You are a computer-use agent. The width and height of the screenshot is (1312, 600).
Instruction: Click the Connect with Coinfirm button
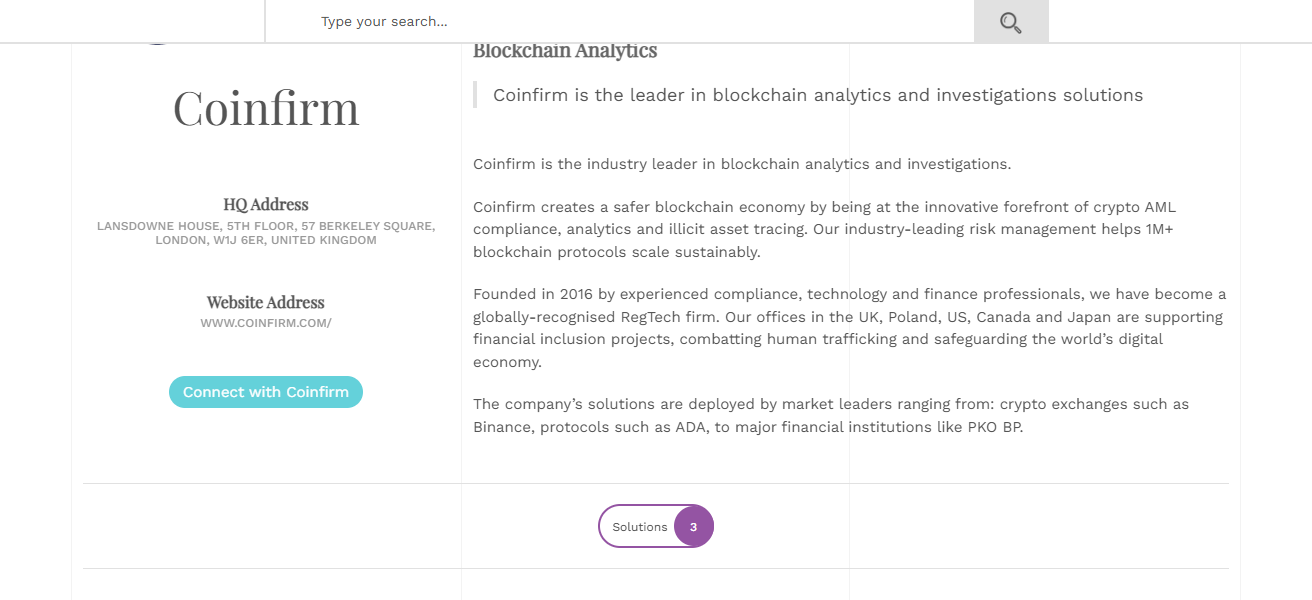pos(266,392)
